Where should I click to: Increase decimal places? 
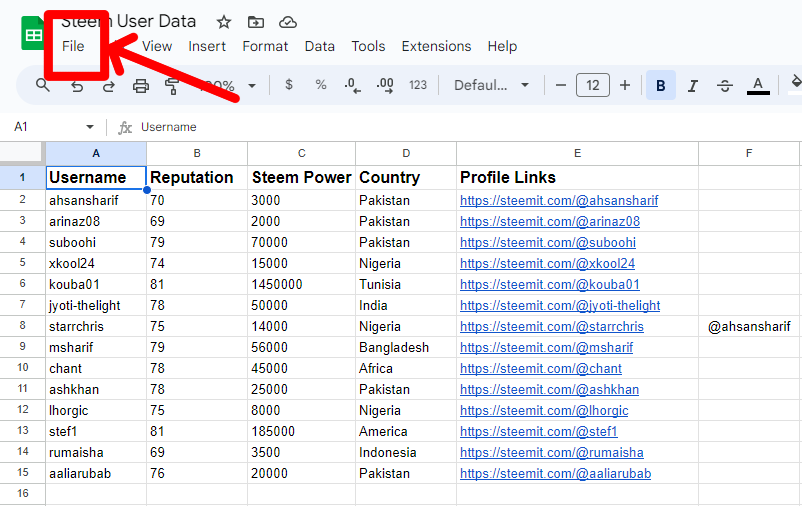(x=385, y=85)
